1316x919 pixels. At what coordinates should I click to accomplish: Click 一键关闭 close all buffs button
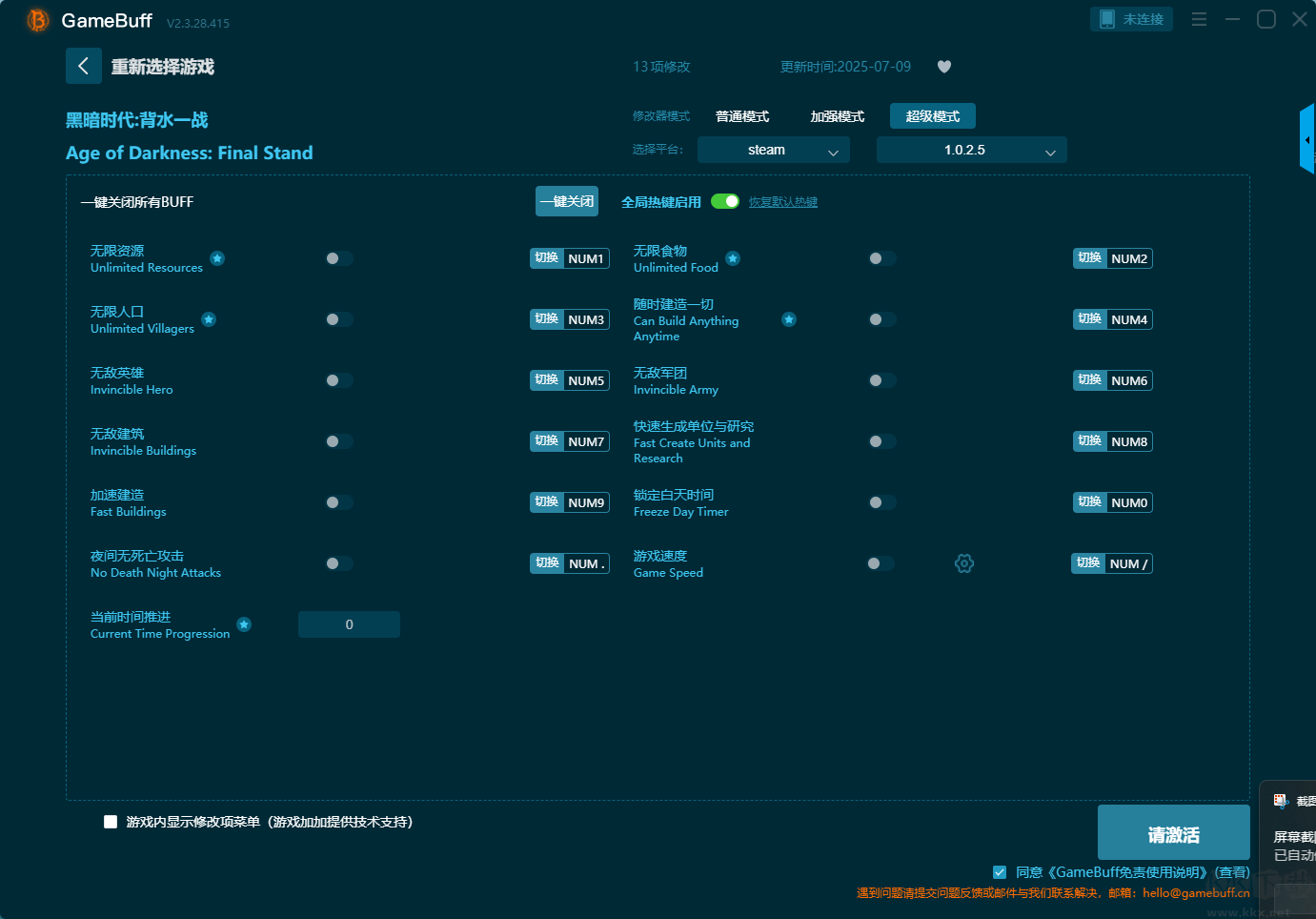click(567, 201)
